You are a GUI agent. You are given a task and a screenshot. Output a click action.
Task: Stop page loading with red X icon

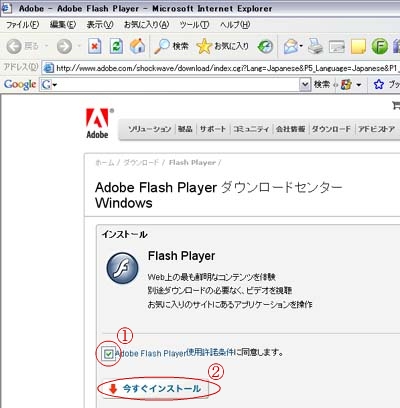95,46
